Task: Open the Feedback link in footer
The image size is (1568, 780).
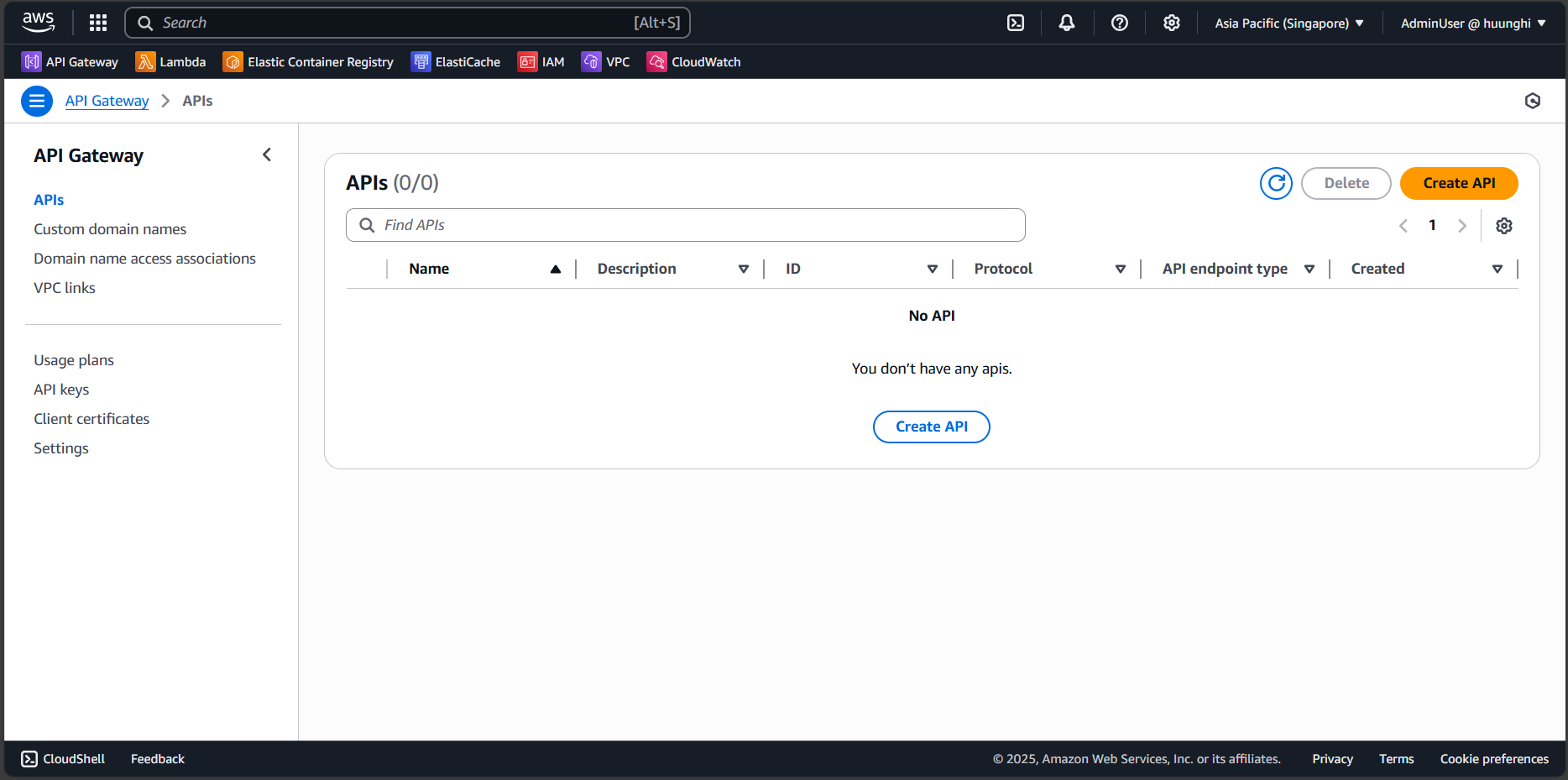Action: point(158,759)
